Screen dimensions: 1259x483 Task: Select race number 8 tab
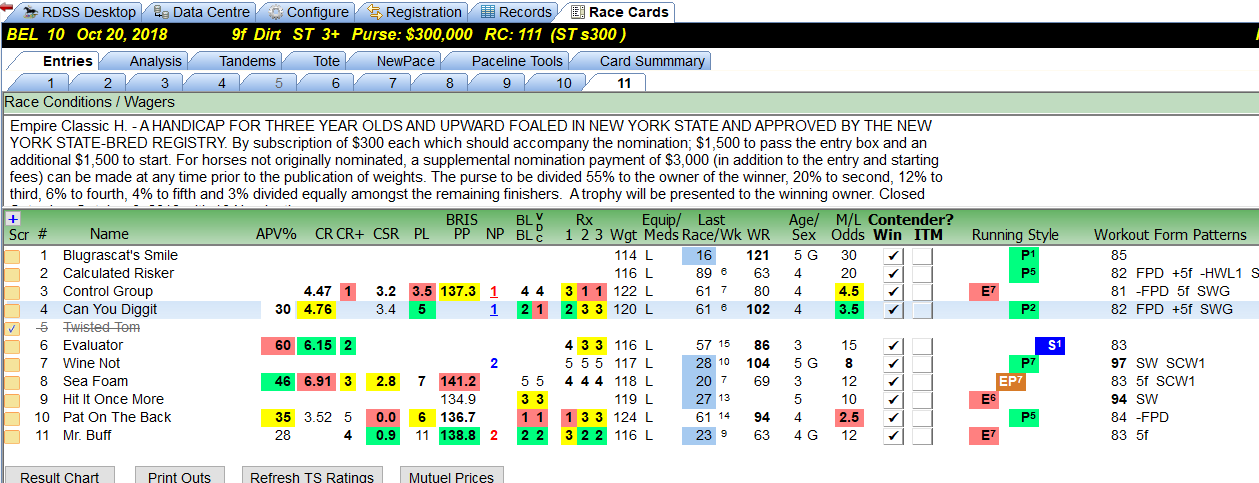tap(450, 83)
